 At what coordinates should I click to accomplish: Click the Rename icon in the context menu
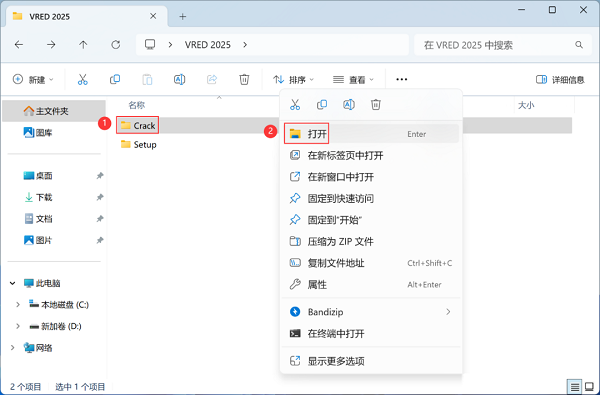point(349,104)
